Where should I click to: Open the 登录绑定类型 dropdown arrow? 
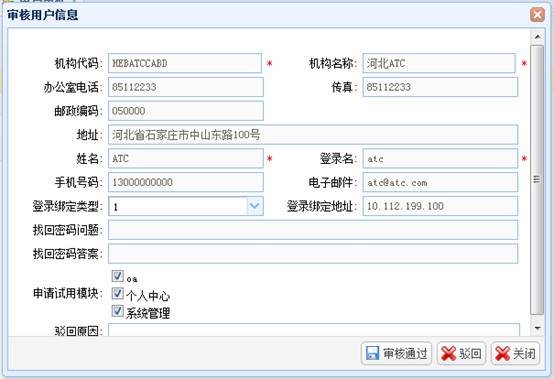(255, 206)
